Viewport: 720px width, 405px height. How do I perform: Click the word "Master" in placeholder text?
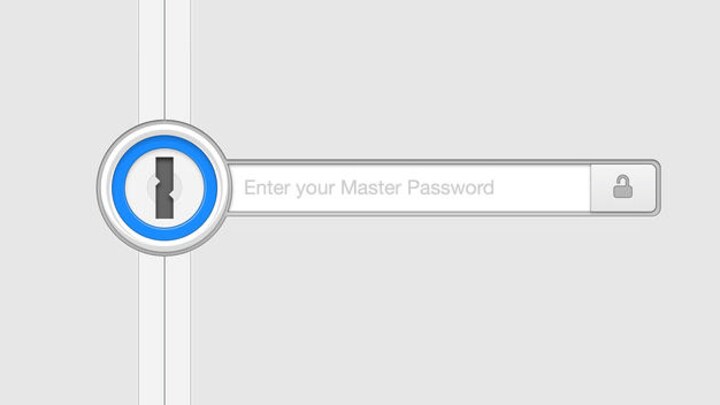click(x=371, y=187)
